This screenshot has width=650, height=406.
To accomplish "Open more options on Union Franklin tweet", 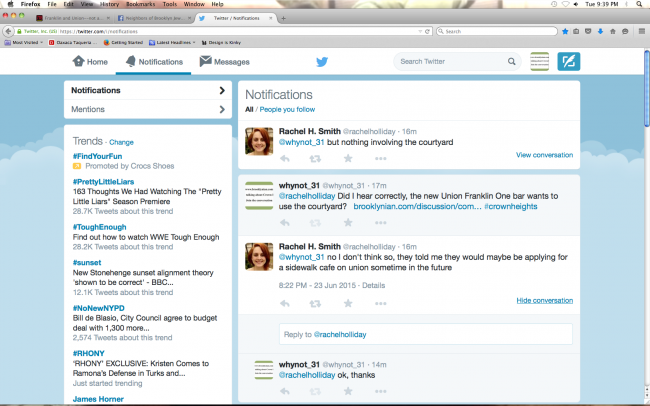I will coord(381,223).
